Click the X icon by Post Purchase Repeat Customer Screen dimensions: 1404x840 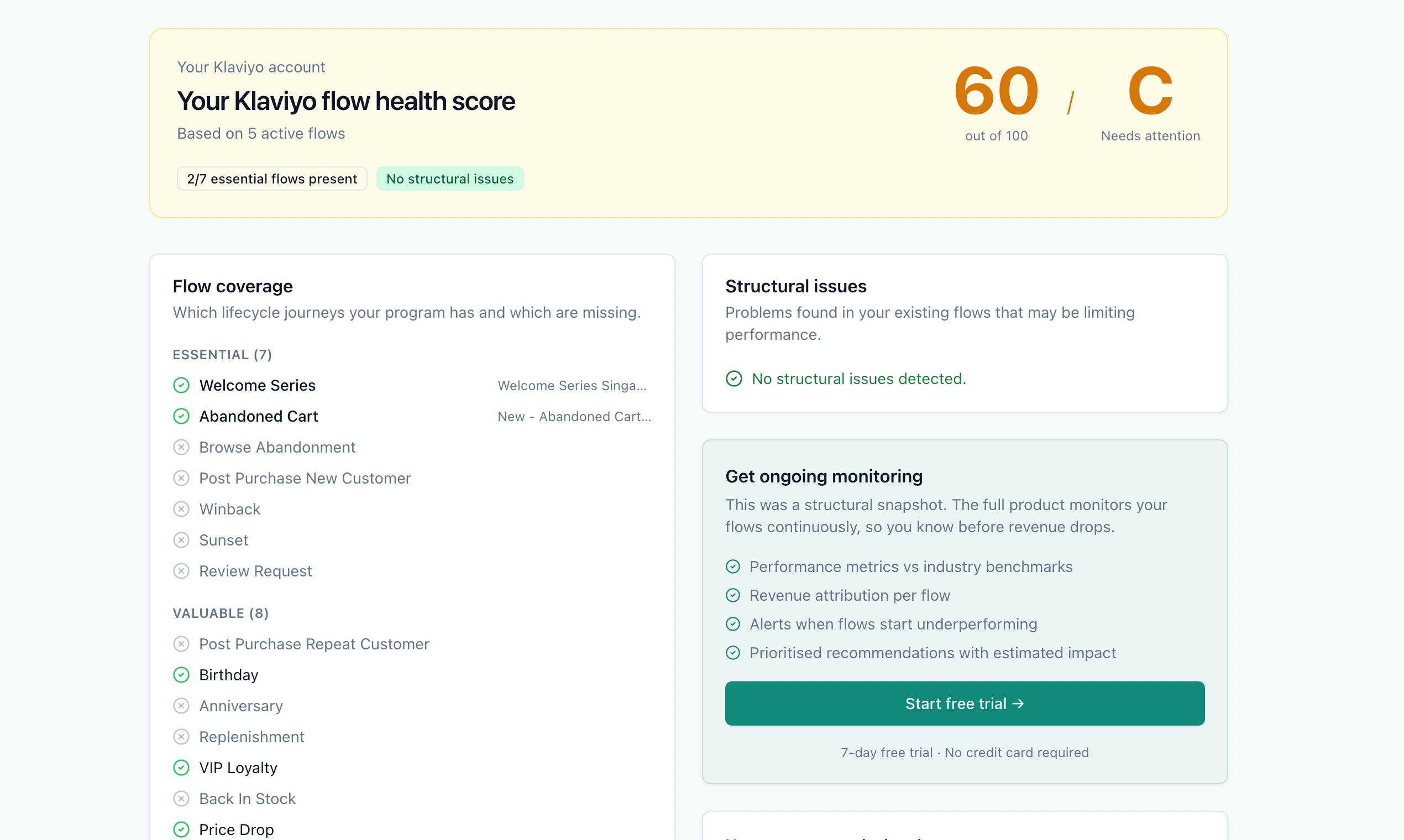[x=181, y=644]
